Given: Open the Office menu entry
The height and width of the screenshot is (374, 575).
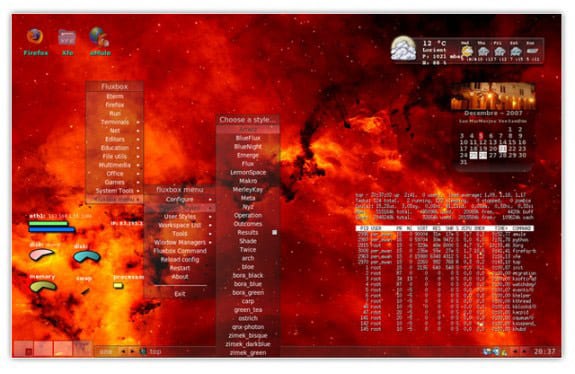Looking at the screenshot, I should [x=114, y=173].
